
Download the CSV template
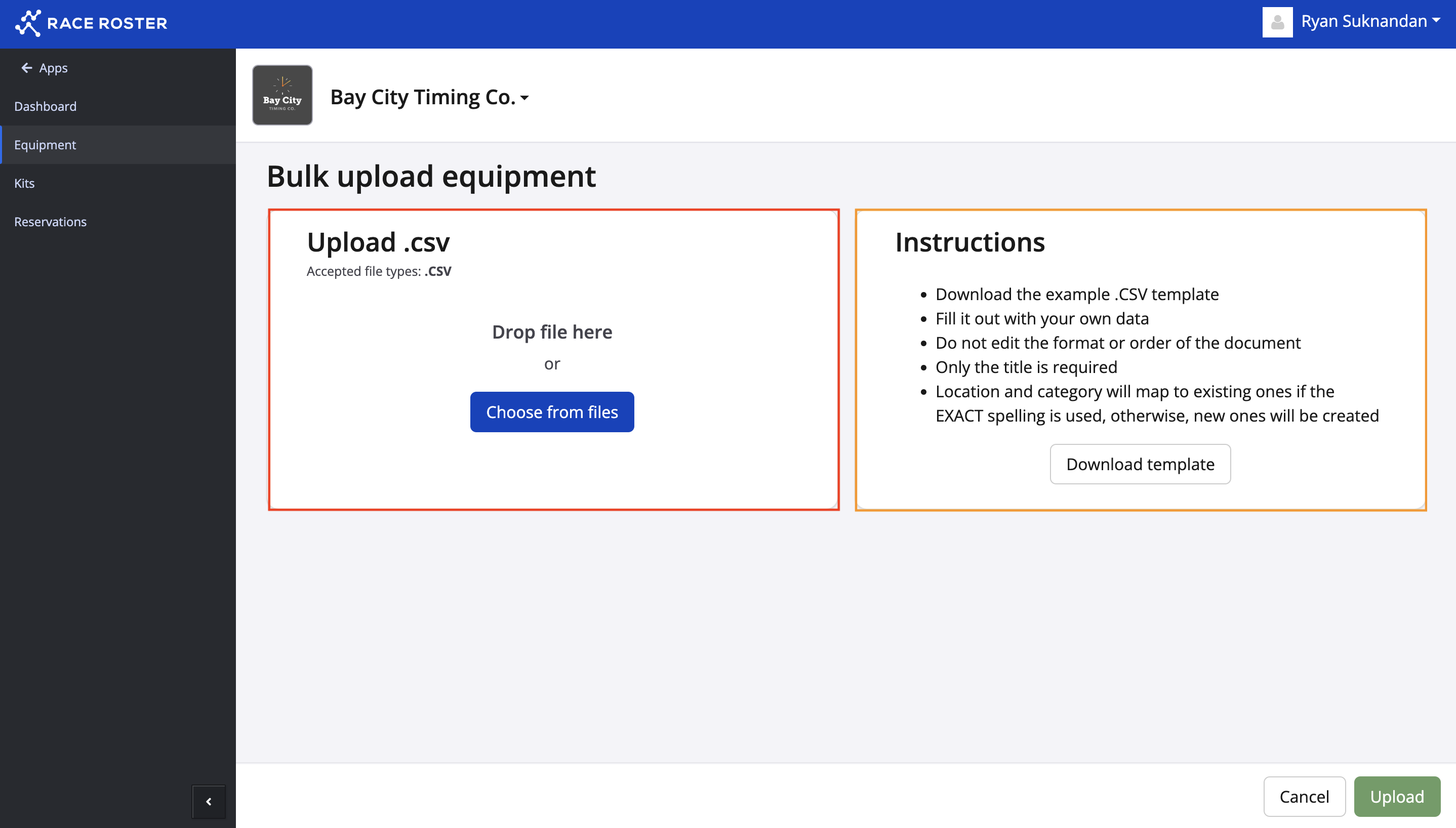[1140, 464]
